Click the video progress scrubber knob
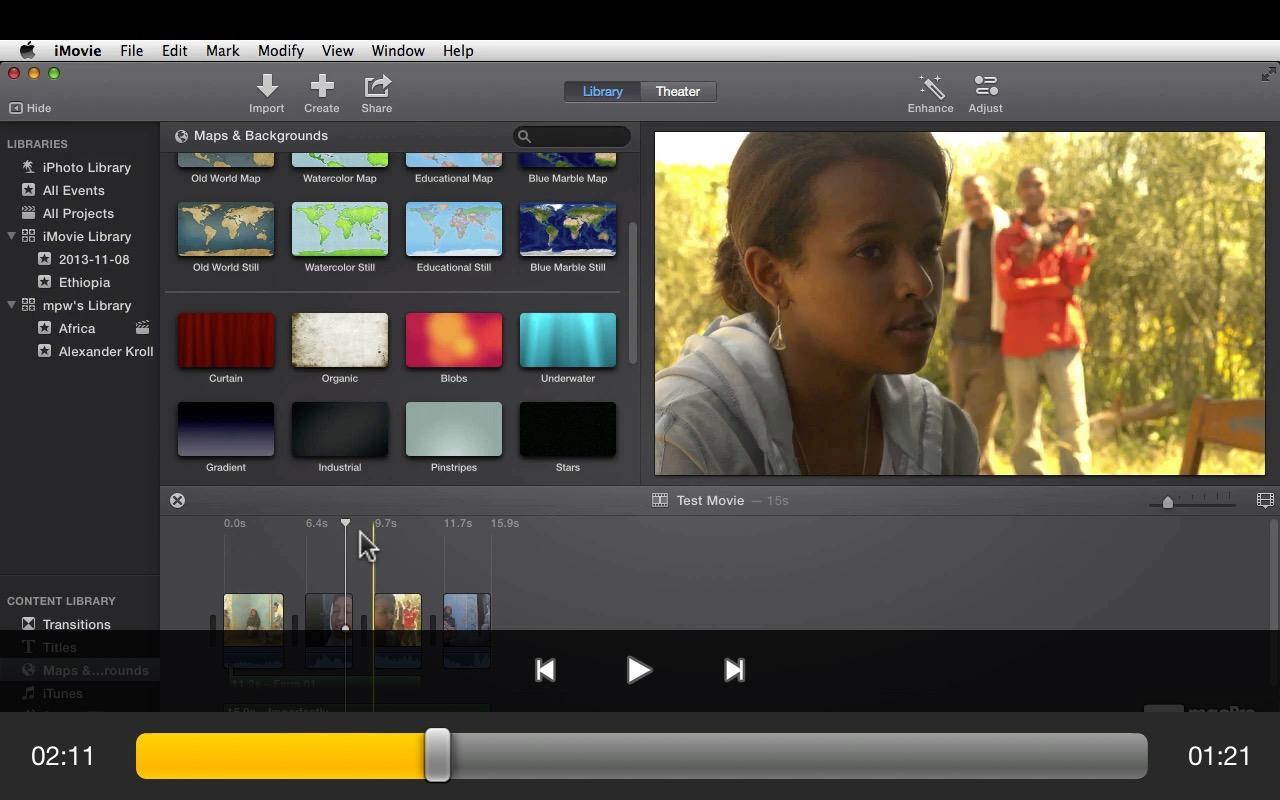The width and height of the screenshot is (1280, 800). 437,755
